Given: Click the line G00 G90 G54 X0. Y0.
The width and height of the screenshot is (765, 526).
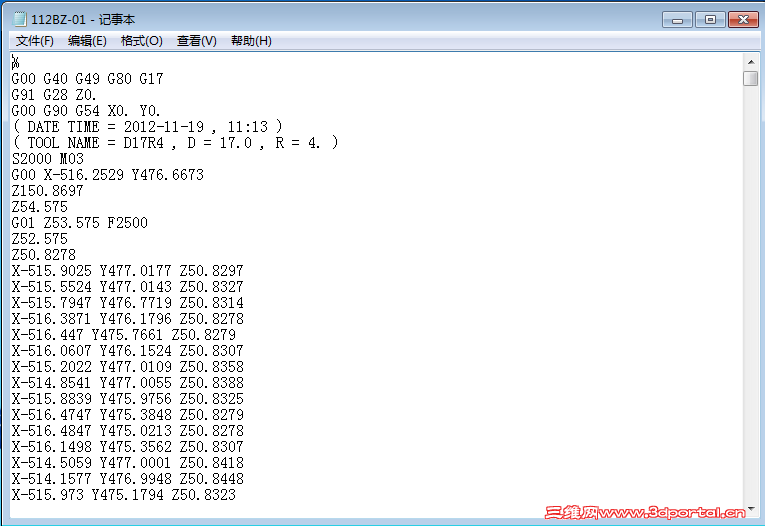Looking at the screenshot, I should [86, 111].
